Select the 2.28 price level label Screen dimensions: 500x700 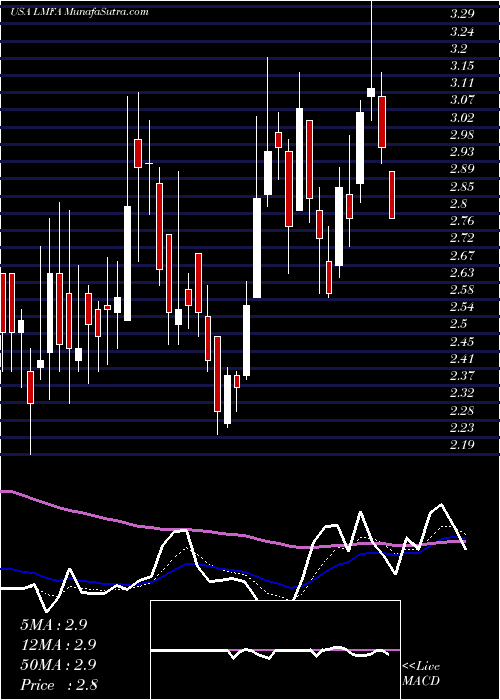[x=461, y=410]
